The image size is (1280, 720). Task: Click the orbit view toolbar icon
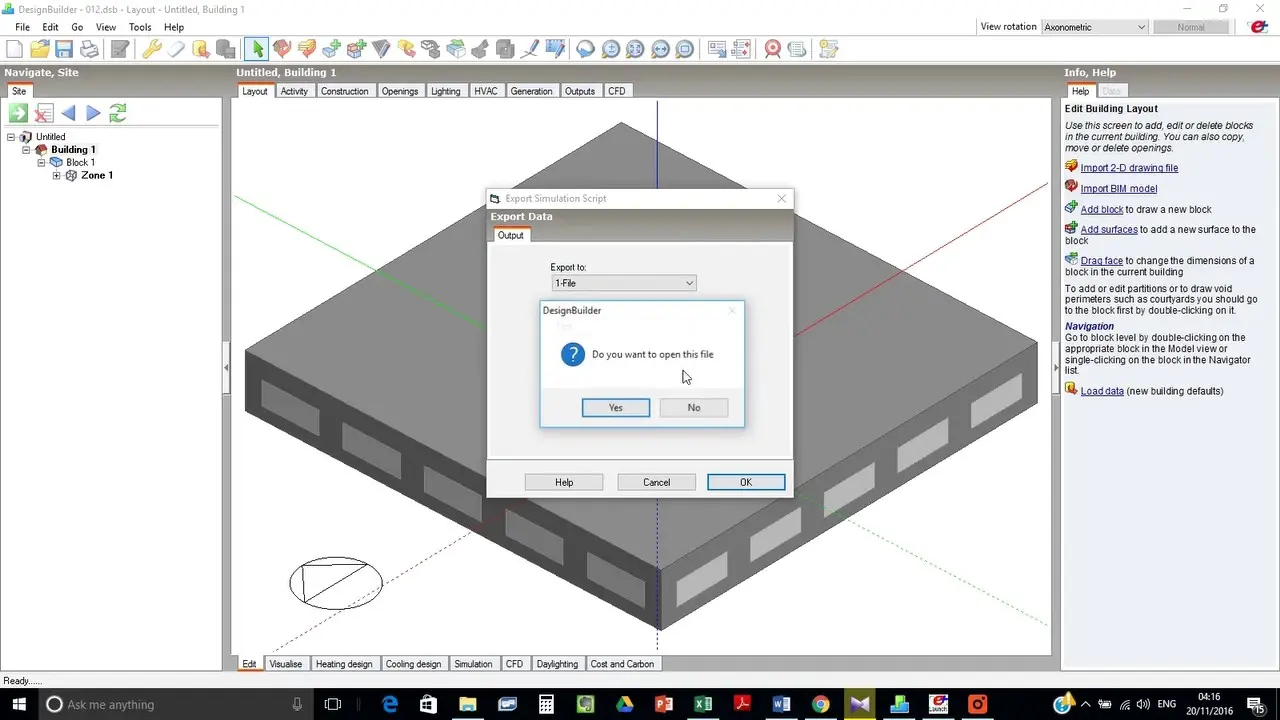pyautogui.click(x=585, y=48)
